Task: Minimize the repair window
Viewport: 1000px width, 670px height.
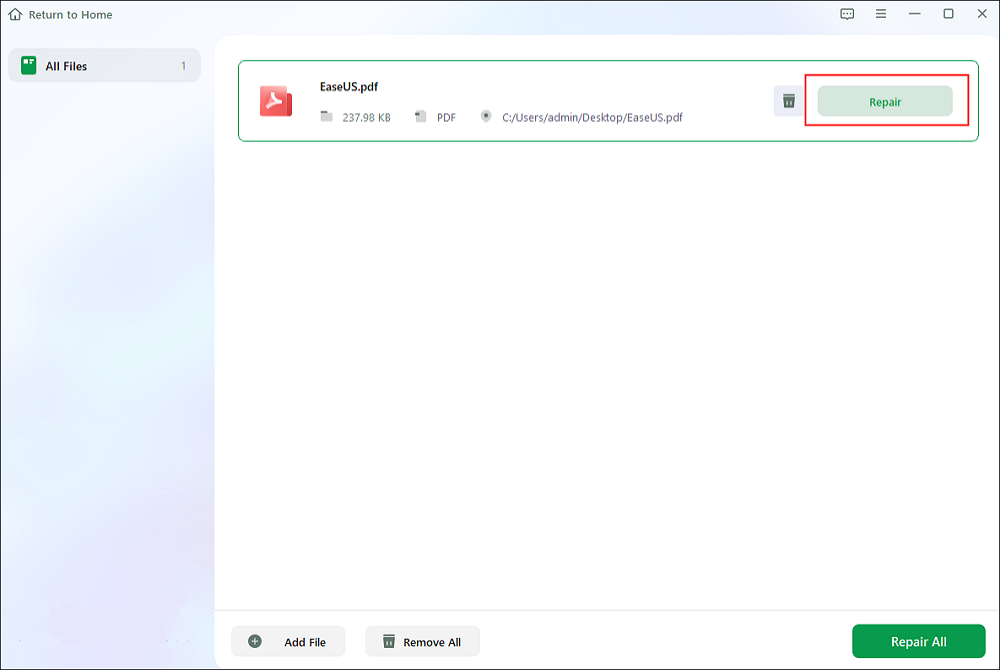Action: pos(915,13)
